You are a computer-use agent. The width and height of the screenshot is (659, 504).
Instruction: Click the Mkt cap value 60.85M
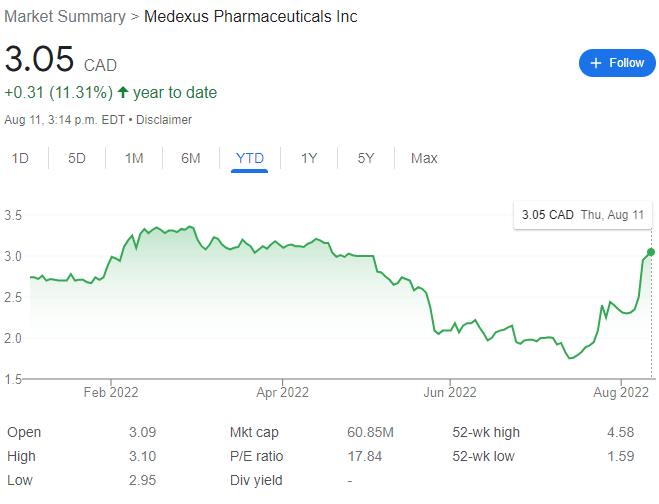pos(370,432)
